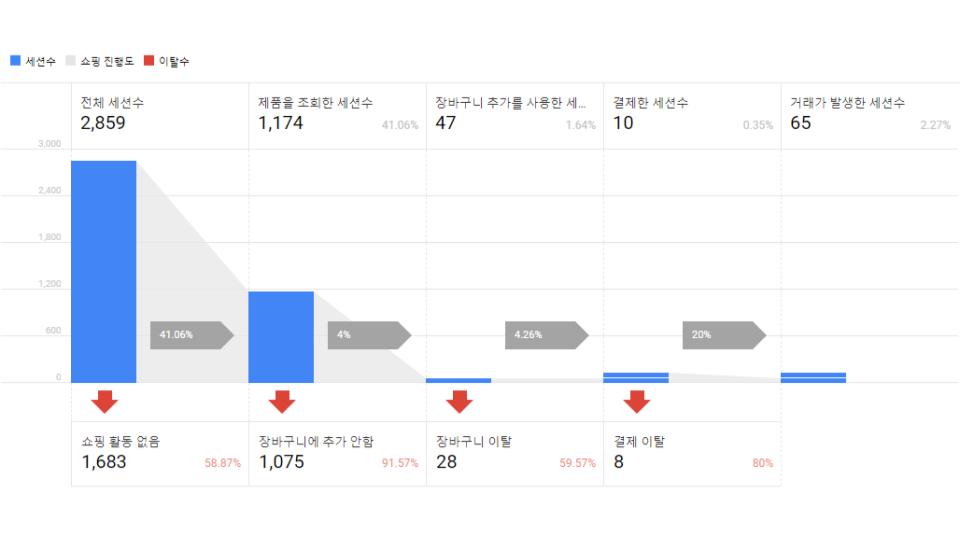Click the red 이탈수 legend swatch
This screenshot has width=960, height=540.
tap(149, 61)
